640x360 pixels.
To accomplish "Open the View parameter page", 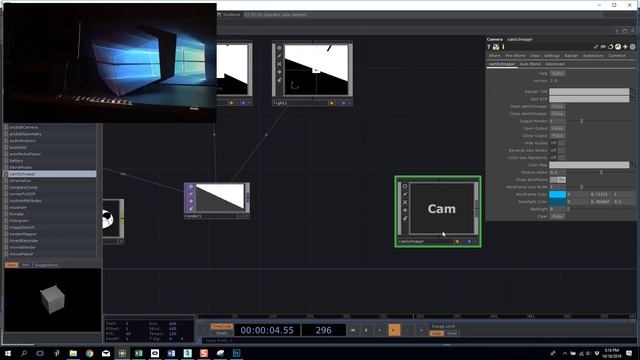I will (x=535, y=56).
